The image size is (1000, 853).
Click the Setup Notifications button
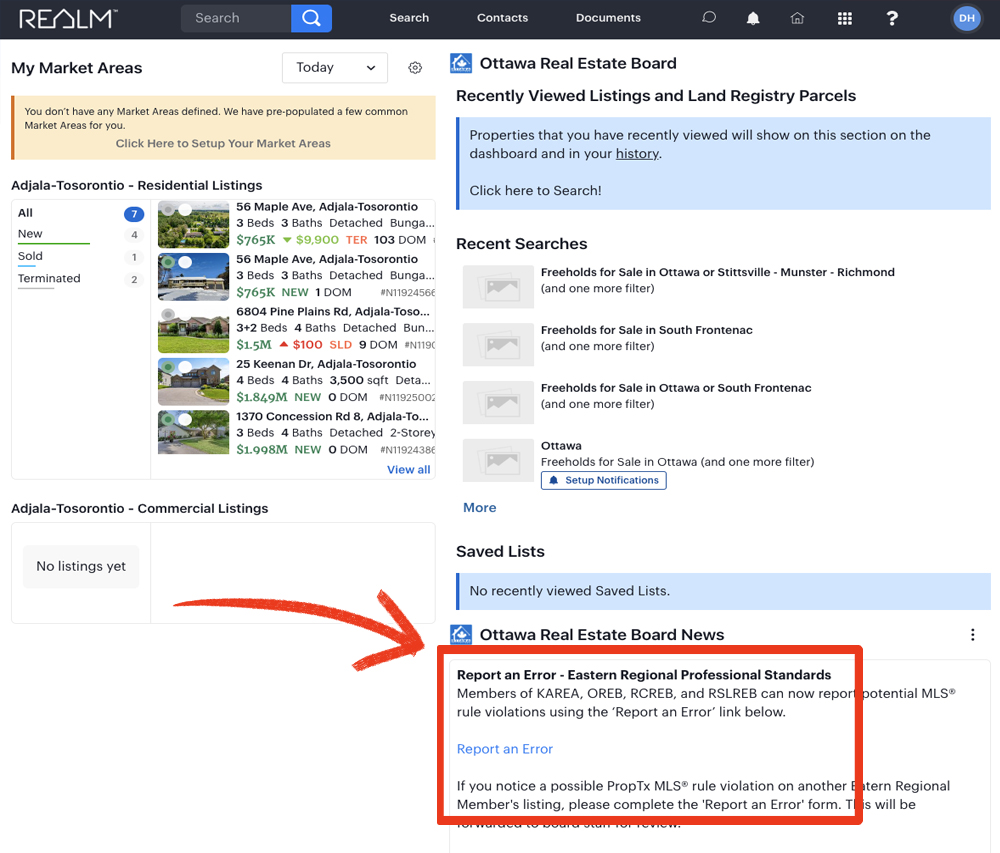pos(604,480)
